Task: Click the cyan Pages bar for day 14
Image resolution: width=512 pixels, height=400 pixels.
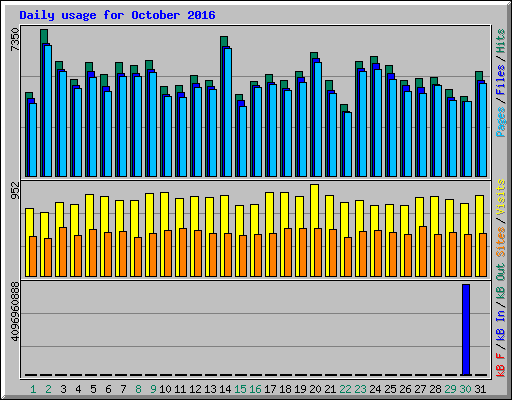Action: click(228, 112)
